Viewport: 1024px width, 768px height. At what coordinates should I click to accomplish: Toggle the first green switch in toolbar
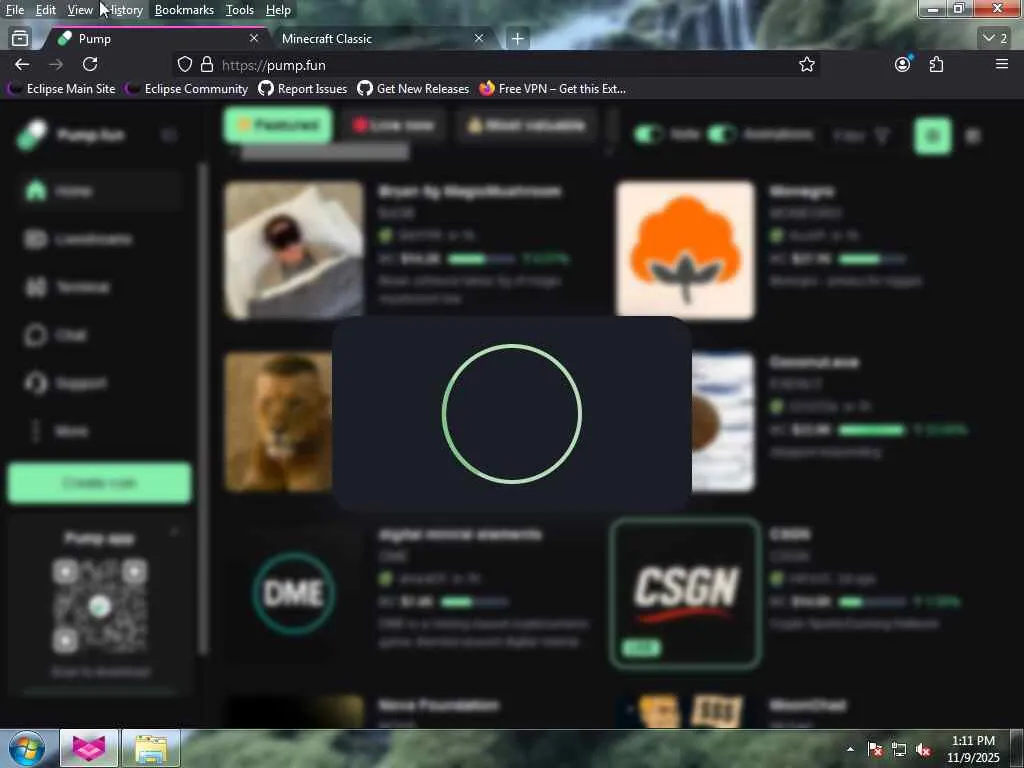(x=648, y=135)
